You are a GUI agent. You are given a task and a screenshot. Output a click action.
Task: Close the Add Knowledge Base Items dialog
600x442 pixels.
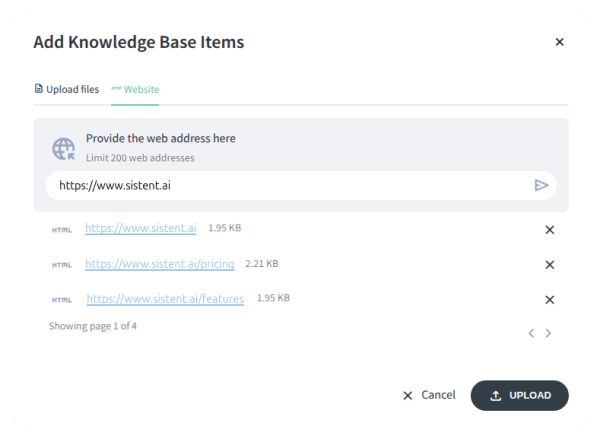[559, 42]
